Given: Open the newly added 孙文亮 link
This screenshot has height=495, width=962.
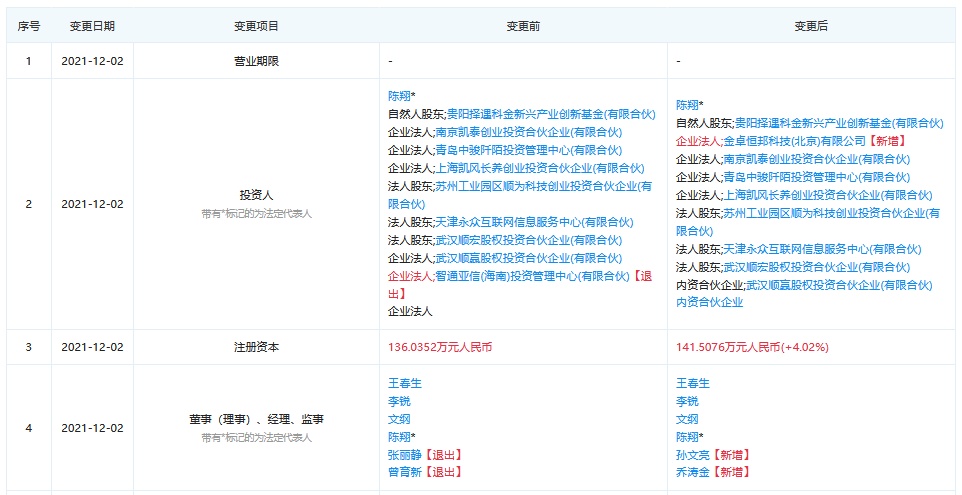Looking at the screenshot, I should coord(693,455).
